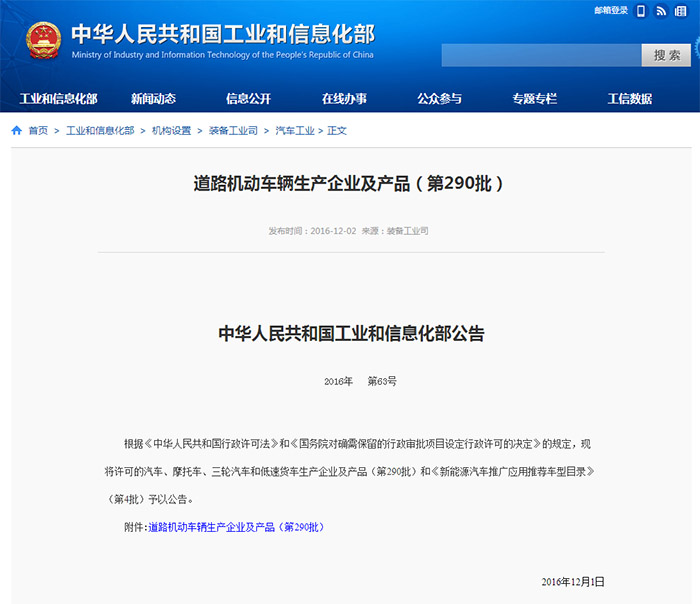Go to 汽车工业 breadcrumb link
The height and width of the screenshot is (604, 700).
pyautogui.click(x=295, y=130)
